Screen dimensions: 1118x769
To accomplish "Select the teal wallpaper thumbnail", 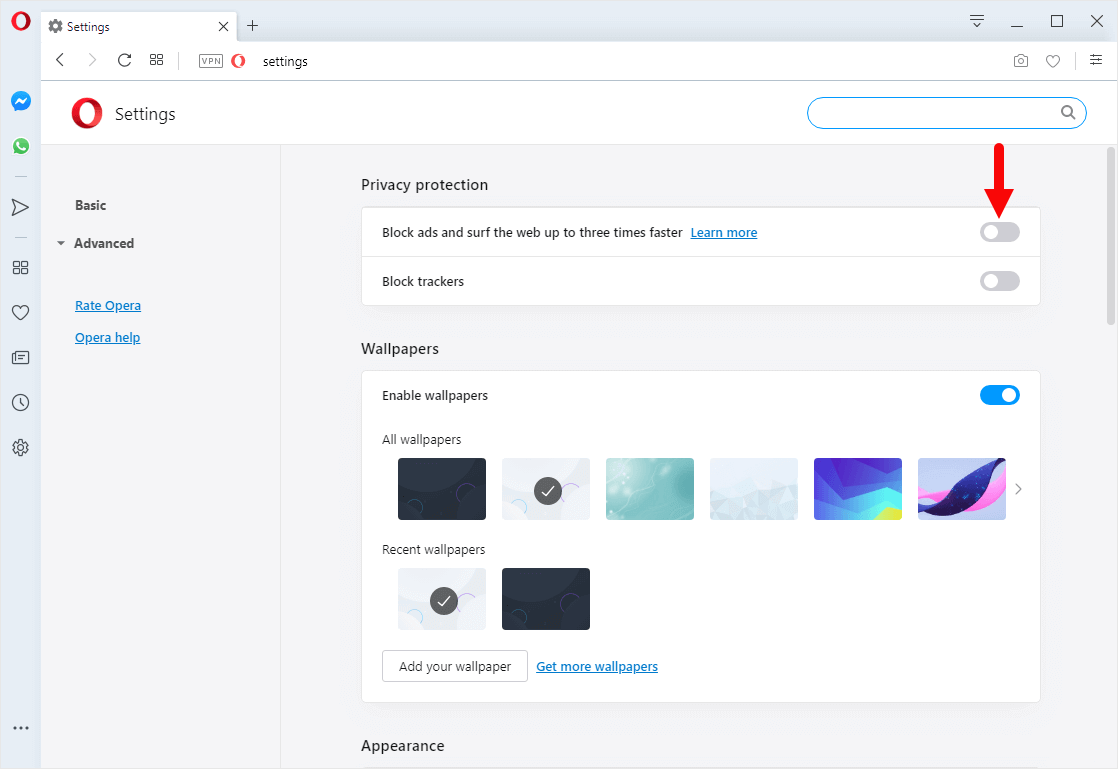I will [650, 489].
